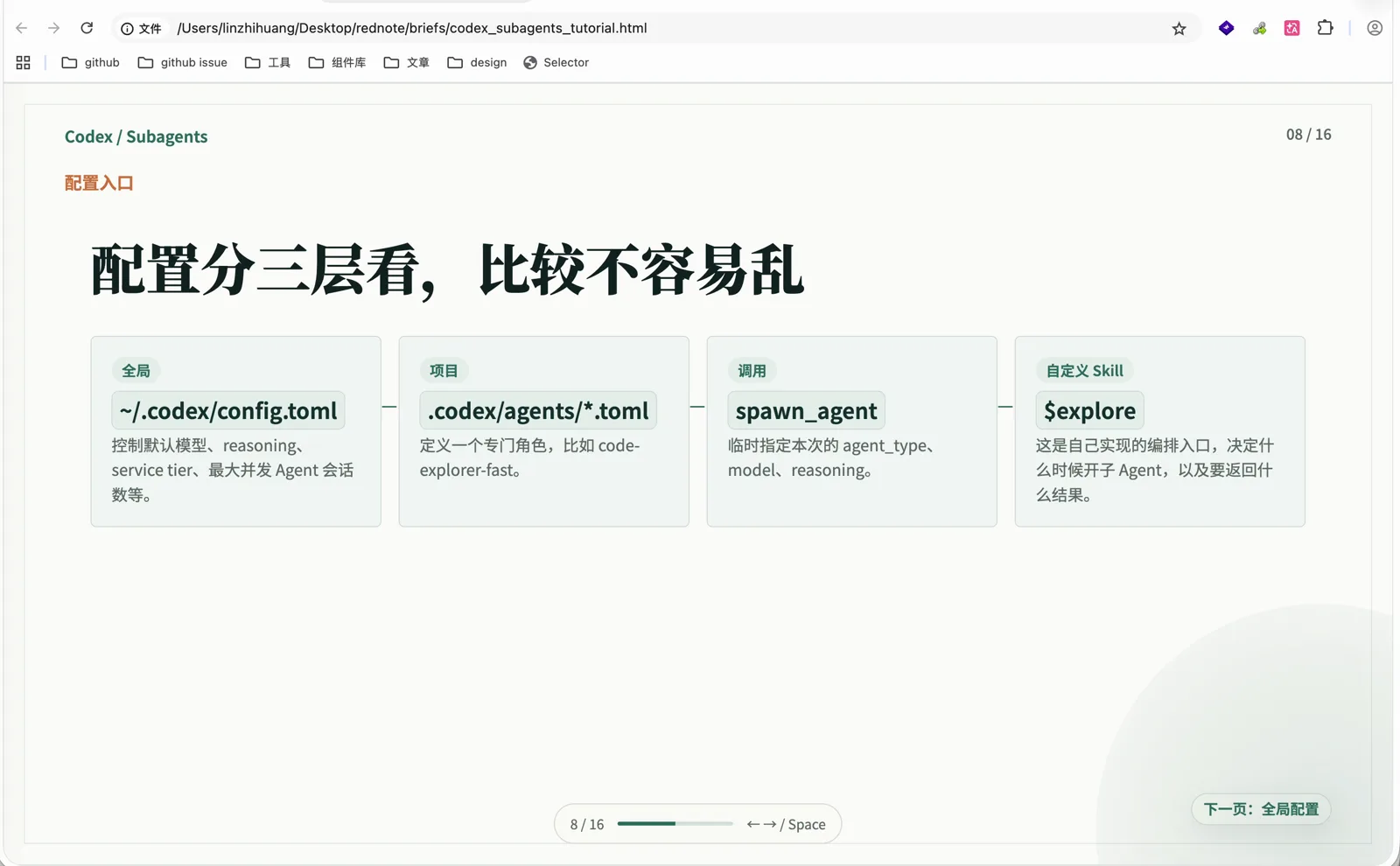Click the .codex/agents/*.toml code label
The height and width of the screenshot is (866, 1400).
[538, 410]
